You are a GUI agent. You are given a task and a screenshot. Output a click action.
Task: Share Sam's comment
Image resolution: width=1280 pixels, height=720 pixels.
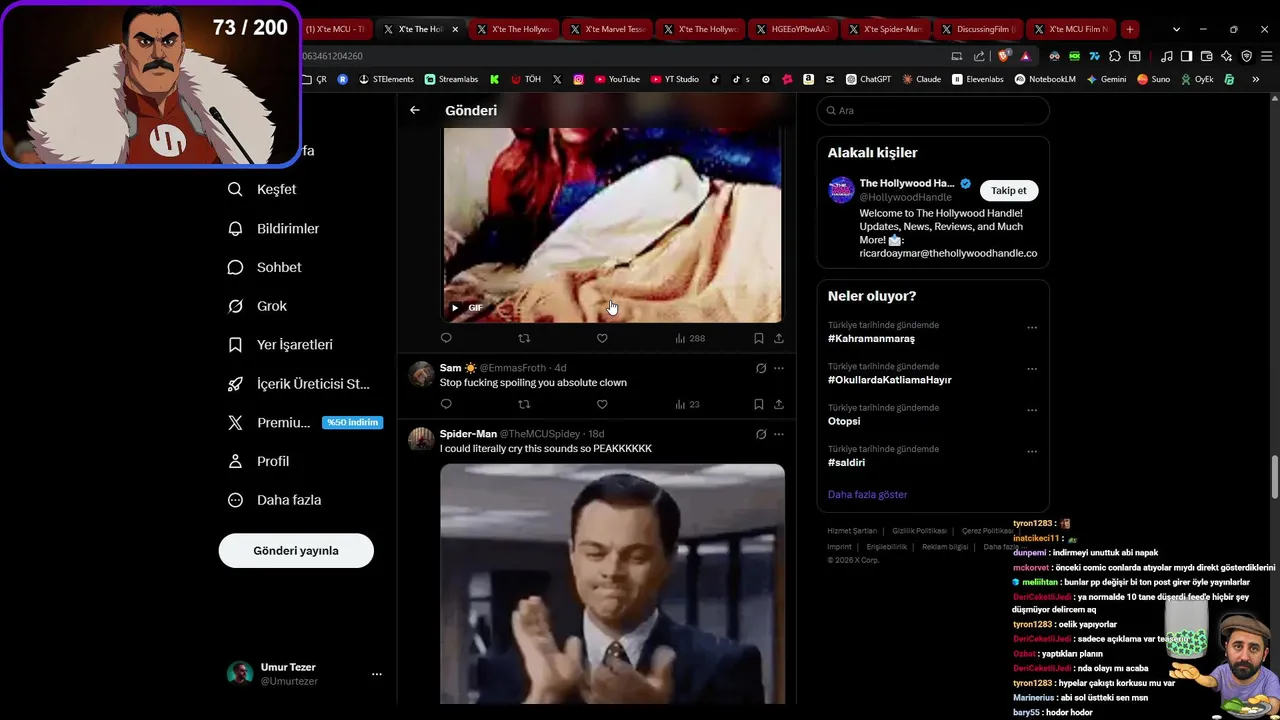779,404
